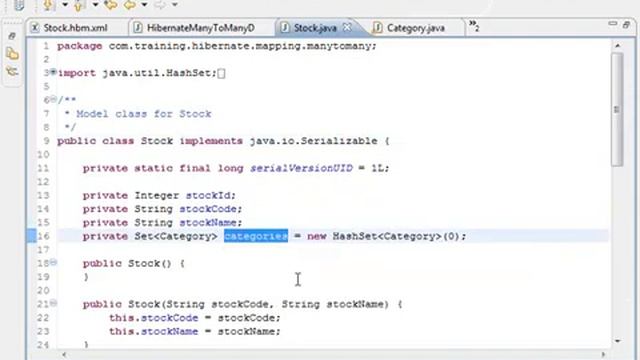Click 'this.stockCode' on line 22
This screenshot has width=640, height=360.
coord(153,318)
